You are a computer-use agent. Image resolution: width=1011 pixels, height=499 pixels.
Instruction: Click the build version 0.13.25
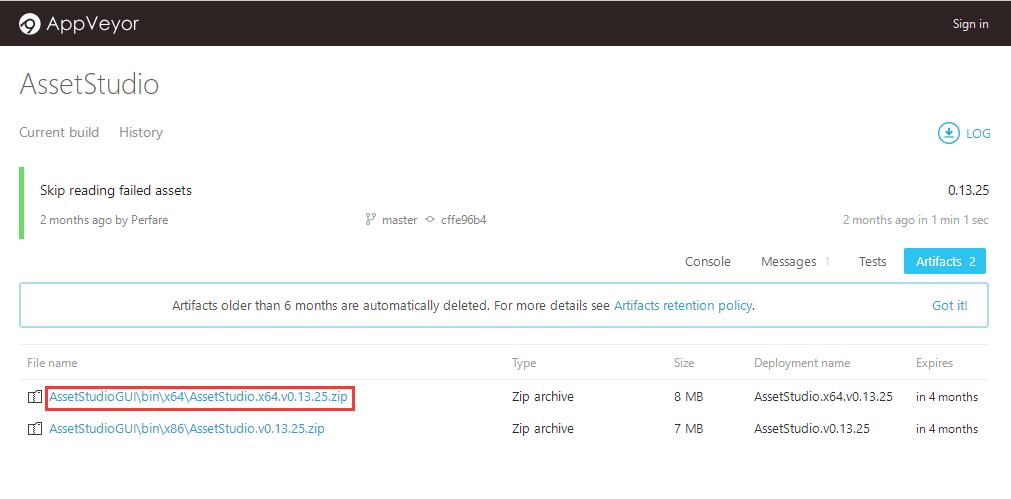click(x=968, y=190)
